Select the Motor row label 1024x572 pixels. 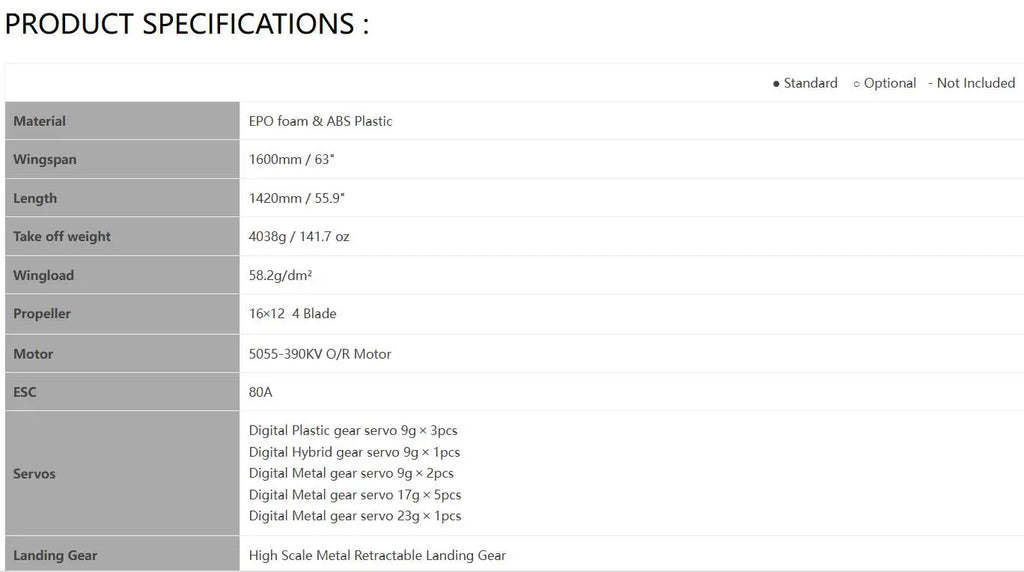33,354
